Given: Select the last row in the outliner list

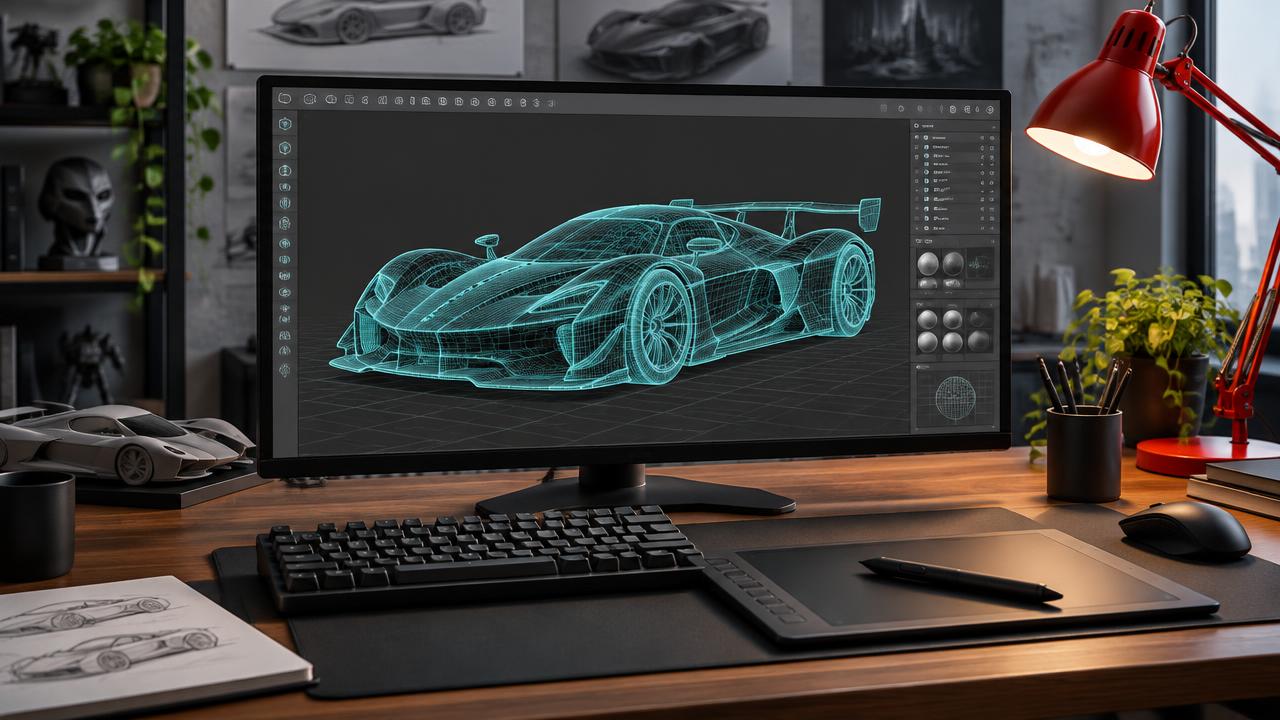Looking at the screenshot, I should click(x=954, y=228).
